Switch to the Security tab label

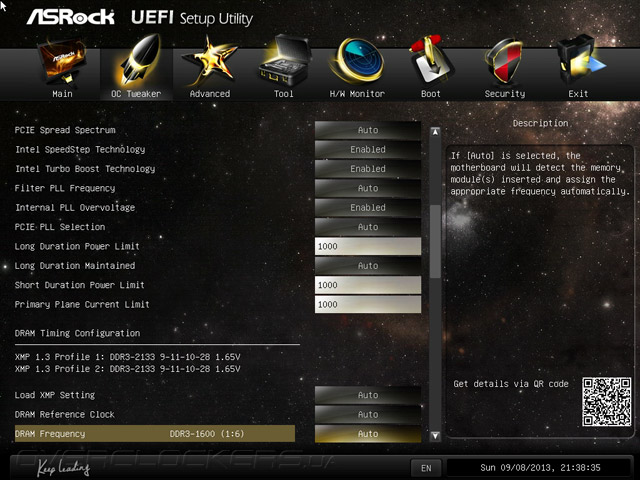click(505, 94)
